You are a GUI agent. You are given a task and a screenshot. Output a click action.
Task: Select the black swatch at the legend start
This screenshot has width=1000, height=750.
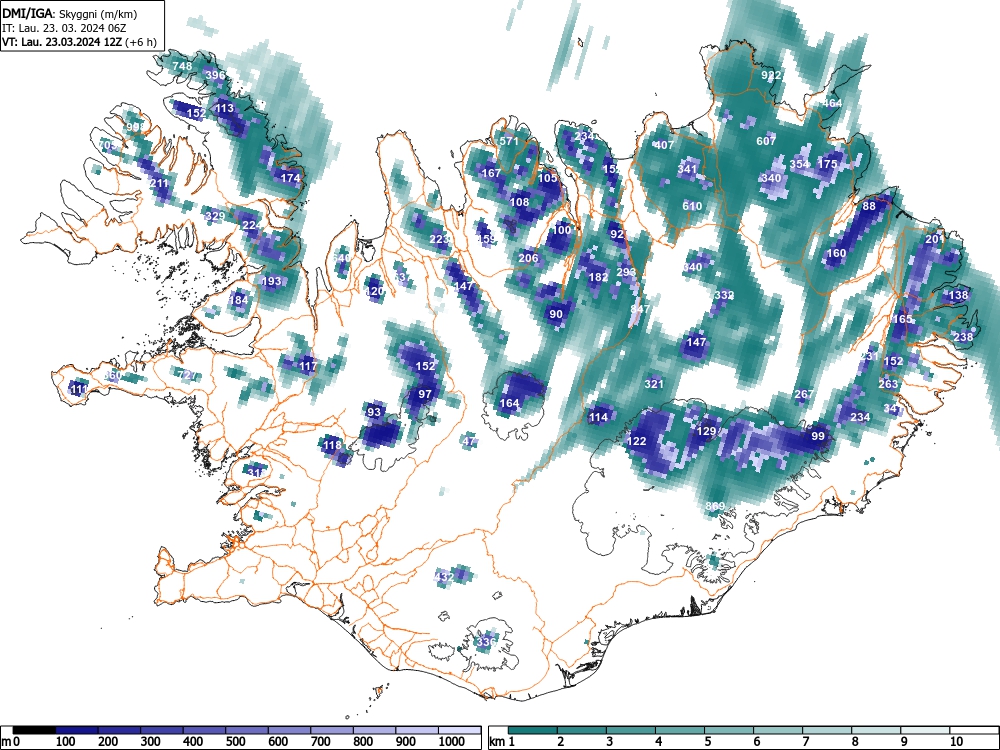coord(34,730)
